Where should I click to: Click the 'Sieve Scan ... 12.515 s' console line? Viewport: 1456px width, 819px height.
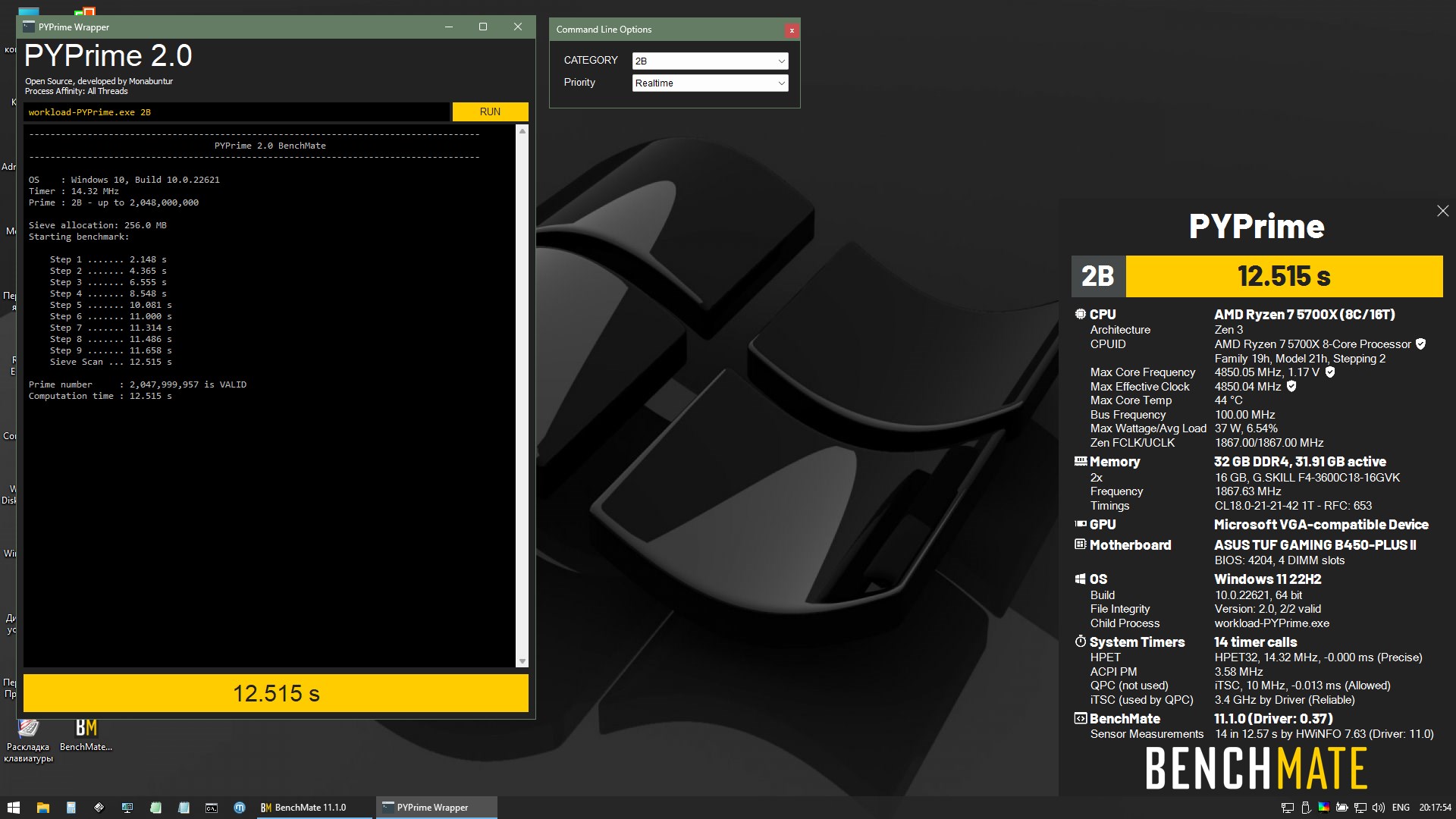click(x=111, y=362)
